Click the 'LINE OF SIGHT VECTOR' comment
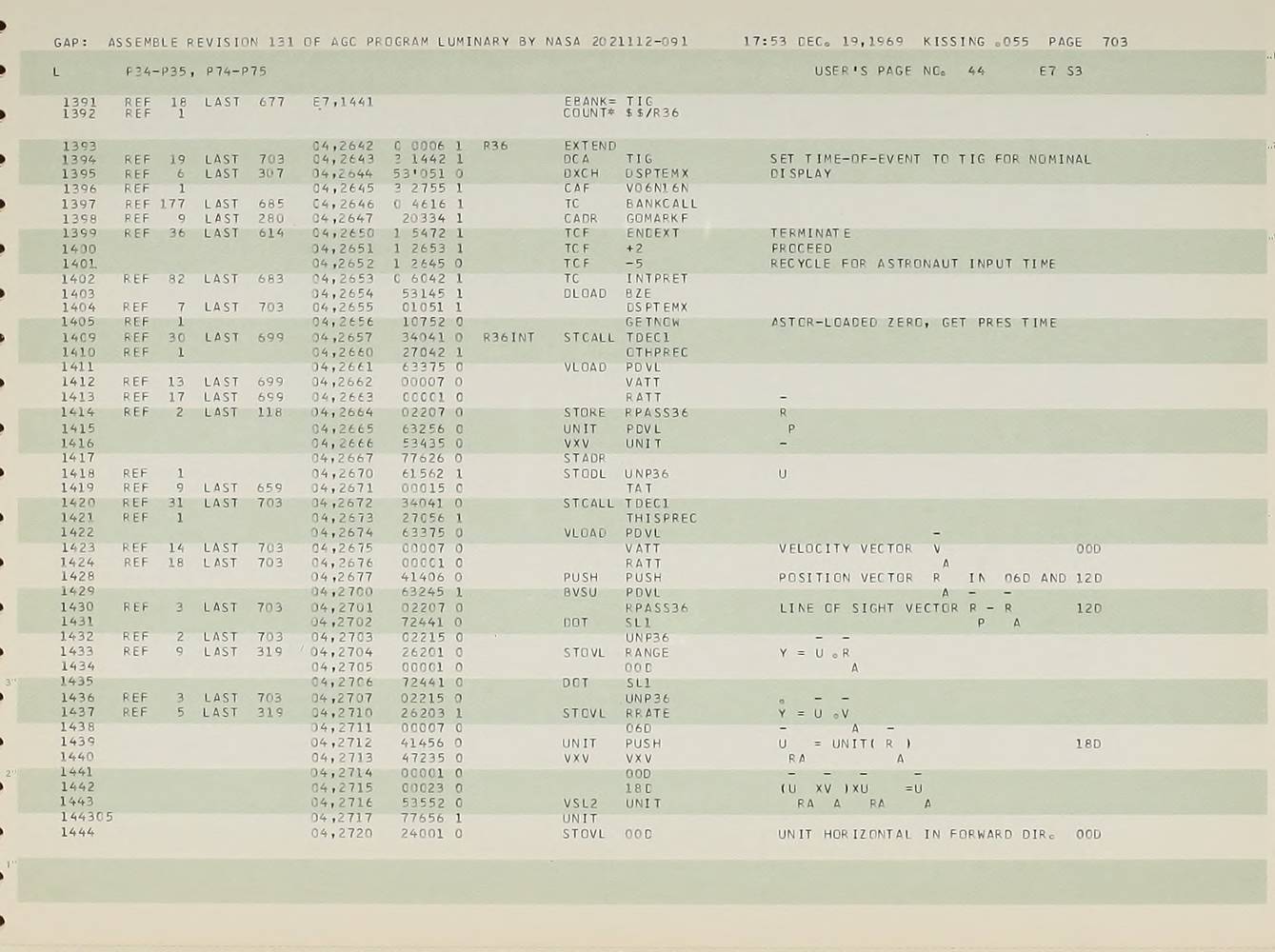 868,608
